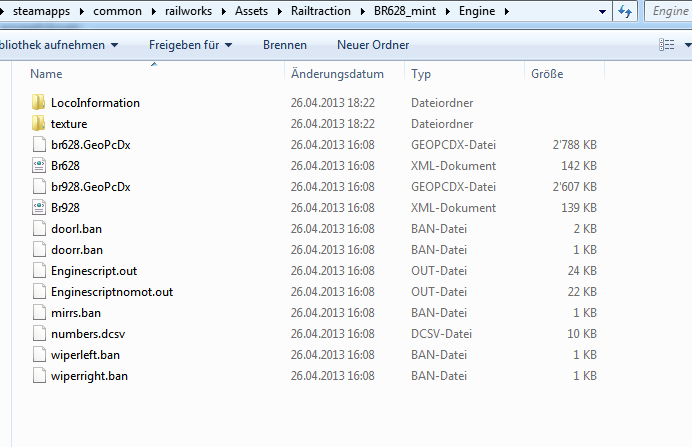Expand the arrow after steamapps breadcrumb
692x447 pixels.
pos(82,11)
